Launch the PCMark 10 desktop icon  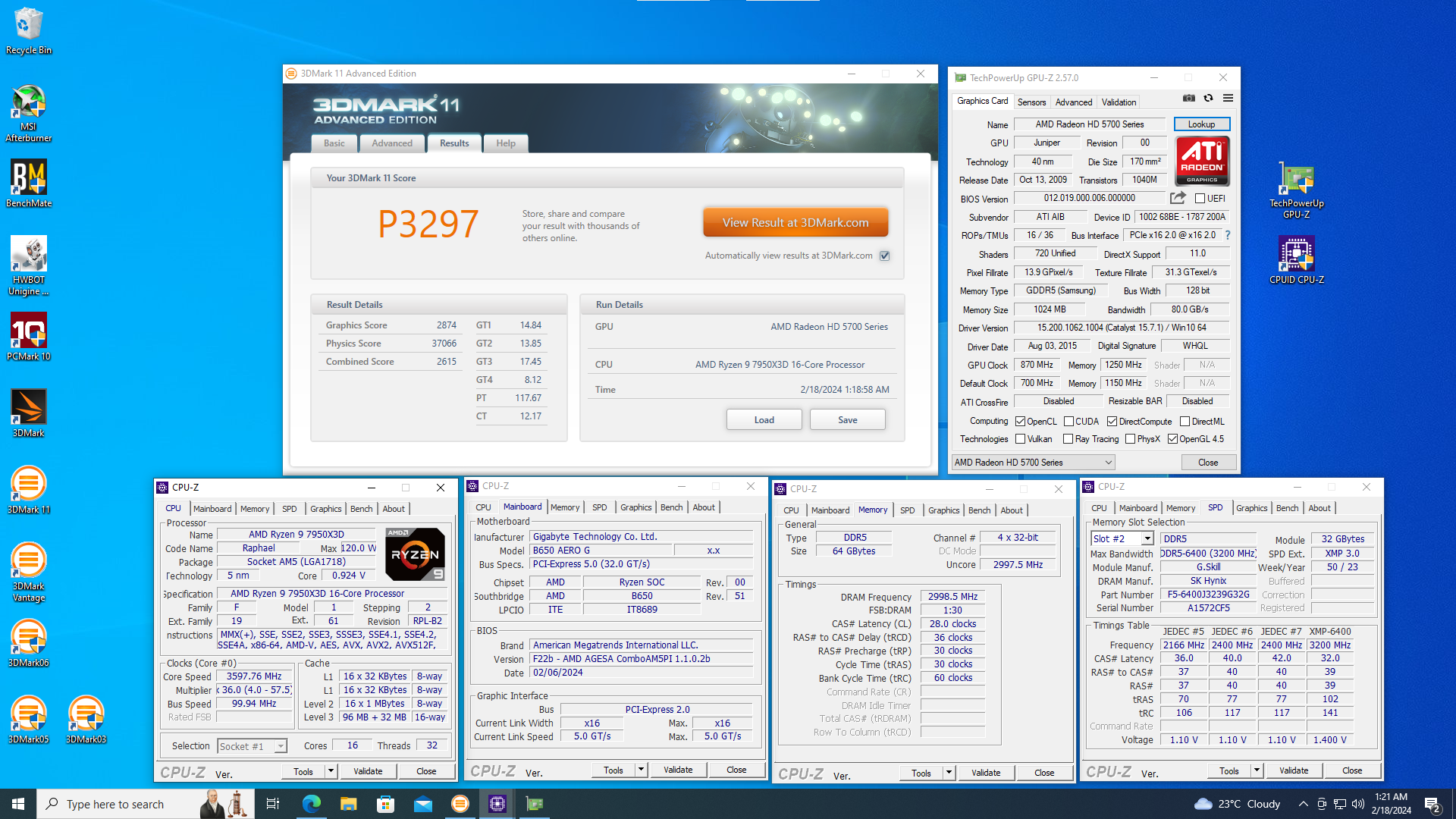(x=29, y=337)
